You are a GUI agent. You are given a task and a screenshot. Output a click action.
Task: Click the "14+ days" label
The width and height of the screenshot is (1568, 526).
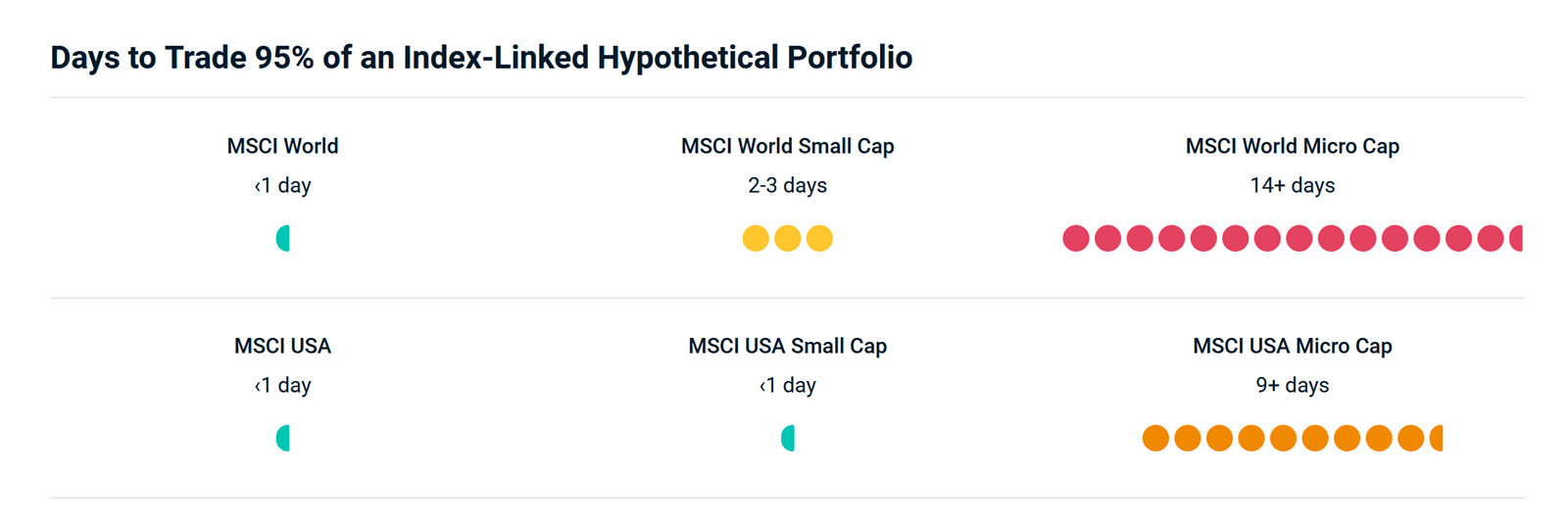(1292, 185)
